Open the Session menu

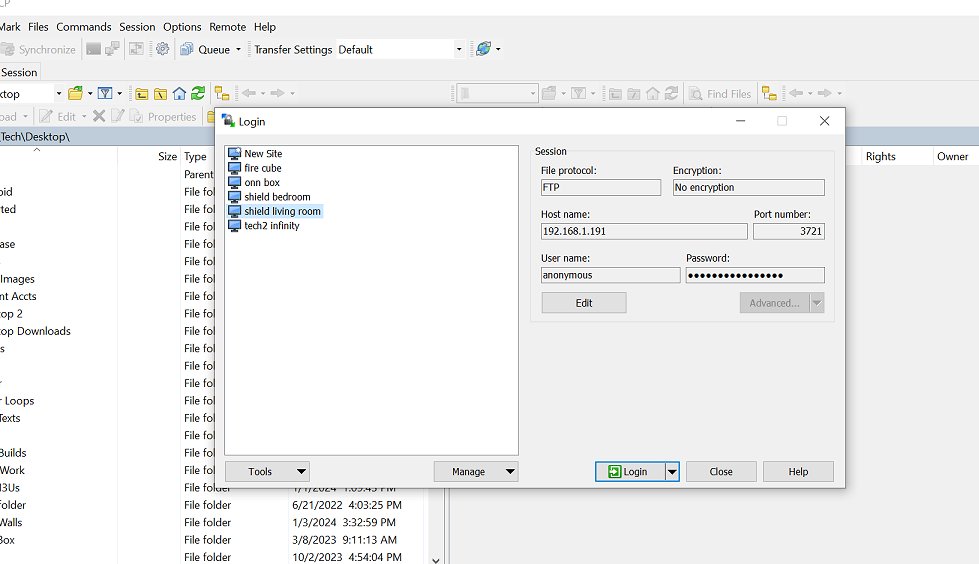click(137, 27)
